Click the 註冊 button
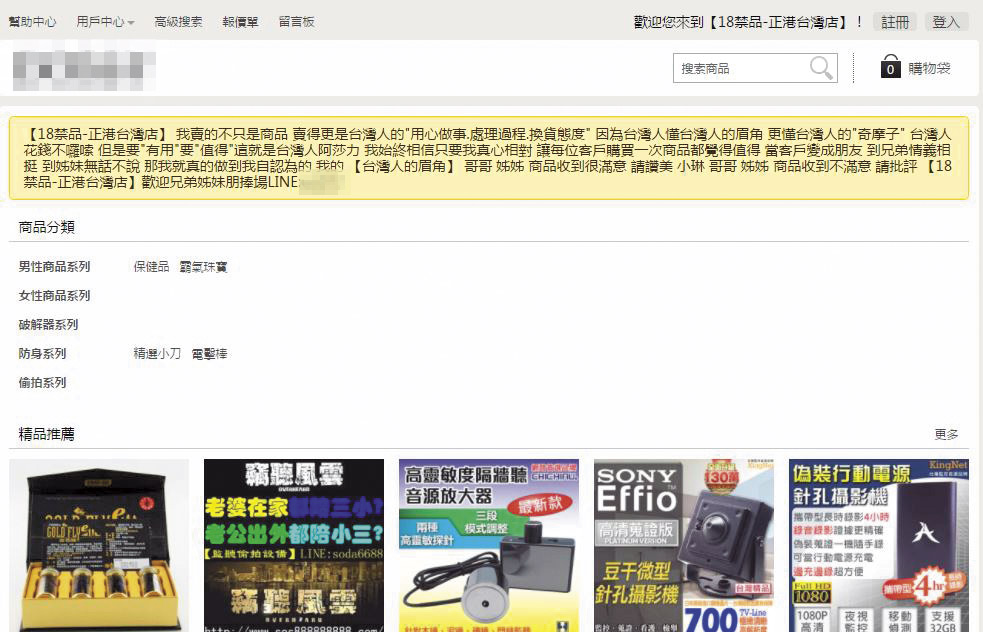 click(895, 22)
